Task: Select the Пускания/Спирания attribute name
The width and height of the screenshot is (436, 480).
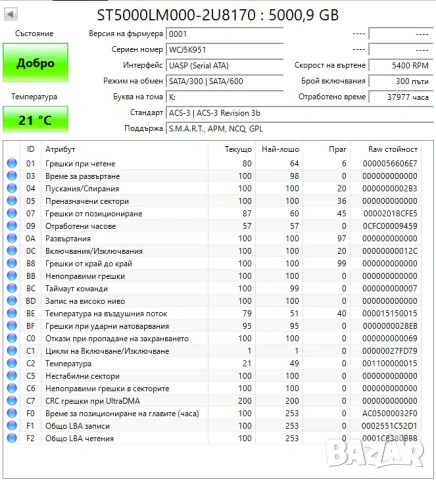Action: pyautogui.click(x=82, y=189)
